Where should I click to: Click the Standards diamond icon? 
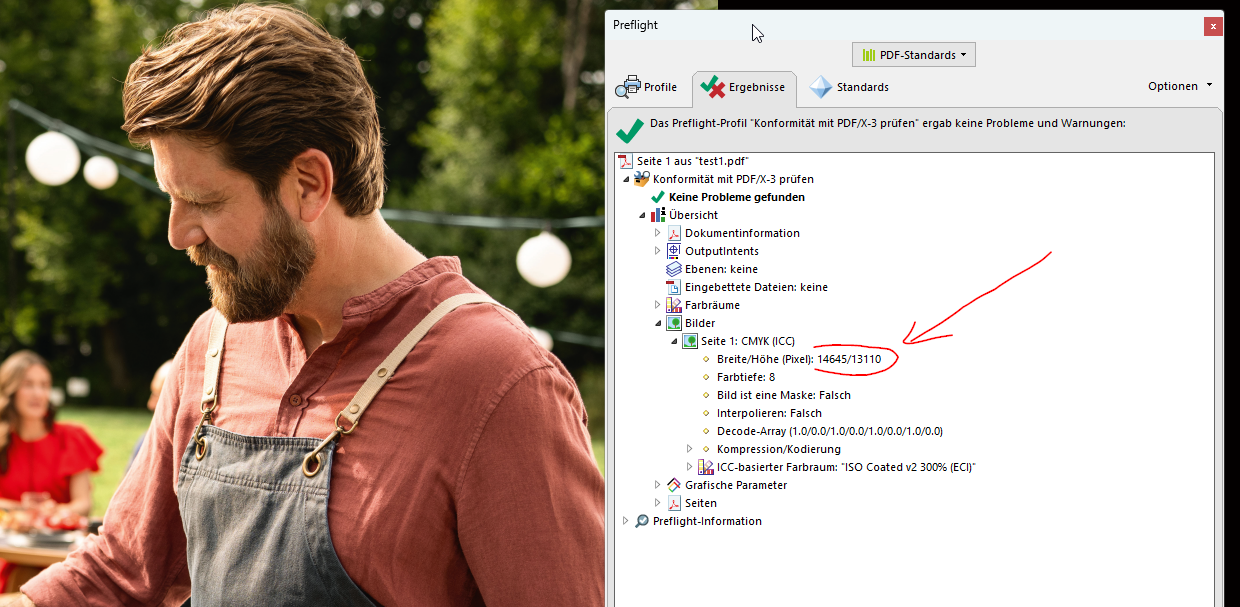tap(820, 87)
